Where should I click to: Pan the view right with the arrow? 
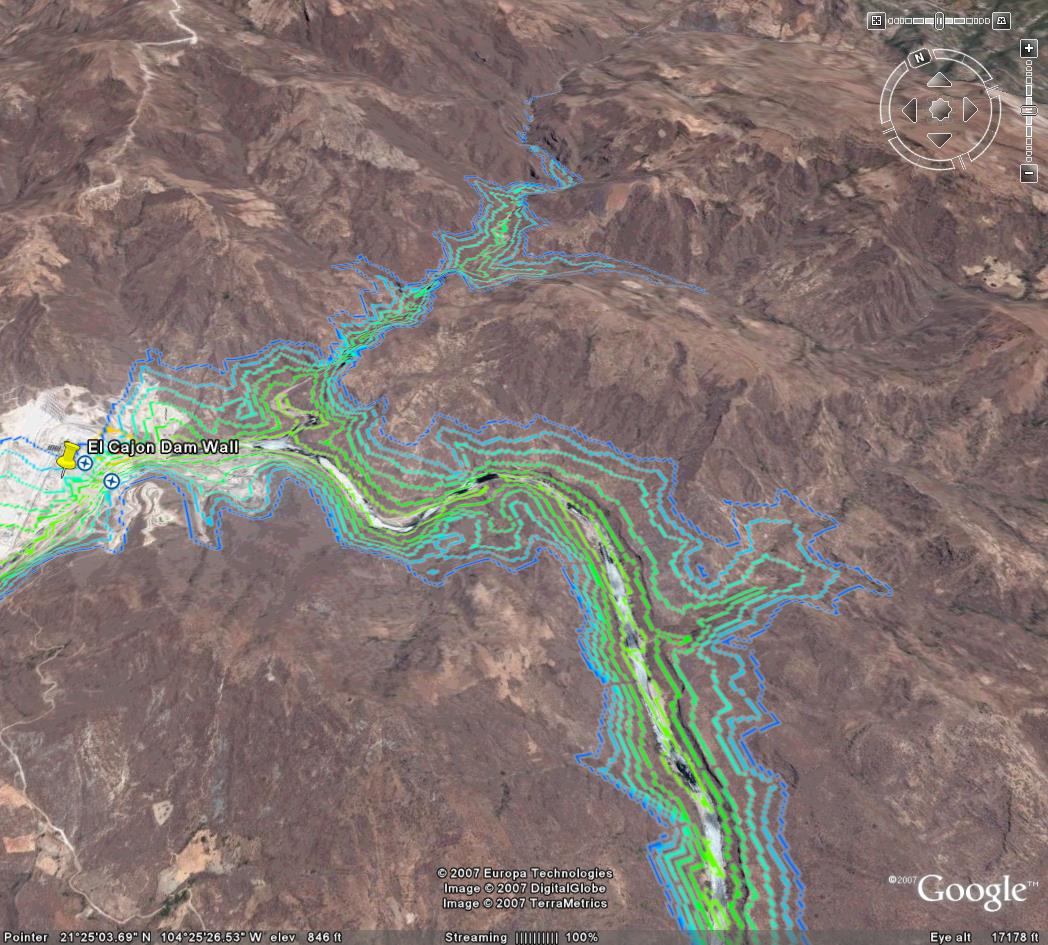click(970, 110)
